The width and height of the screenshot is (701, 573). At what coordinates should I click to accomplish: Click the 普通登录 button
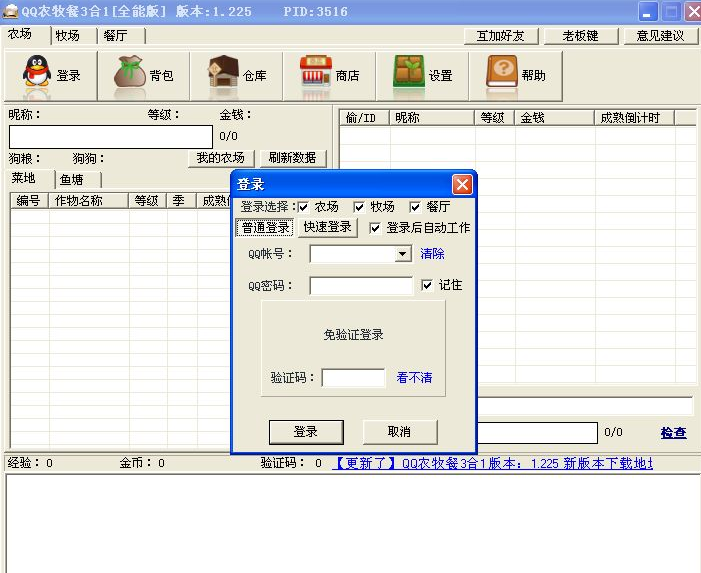tap(265, 228)
